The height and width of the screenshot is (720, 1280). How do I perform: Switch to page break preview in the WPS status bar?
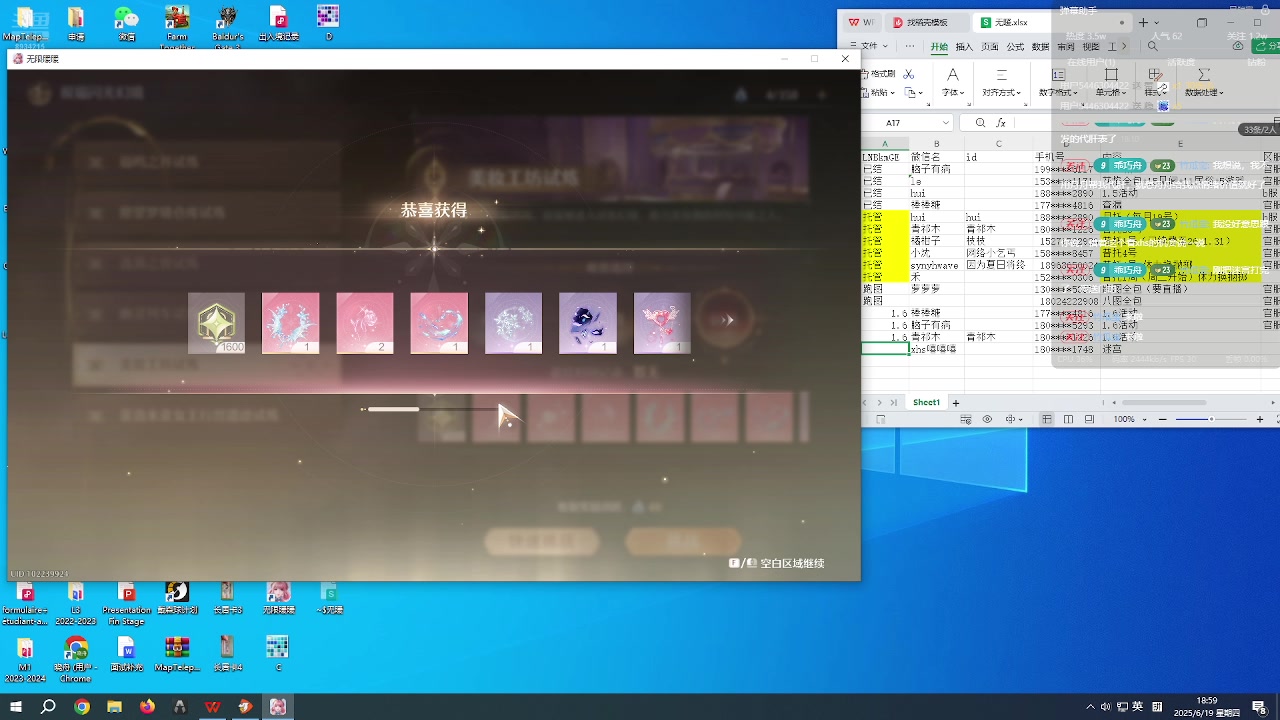point(1089,419)
